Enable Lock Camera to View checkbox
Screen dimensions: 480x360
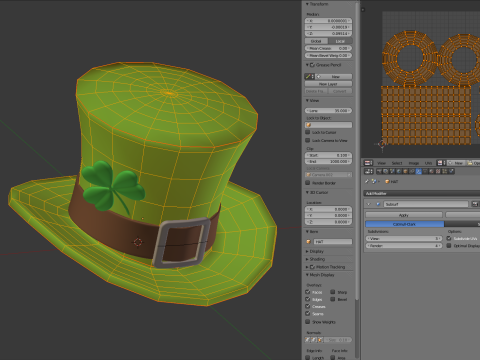click(308, 140)
